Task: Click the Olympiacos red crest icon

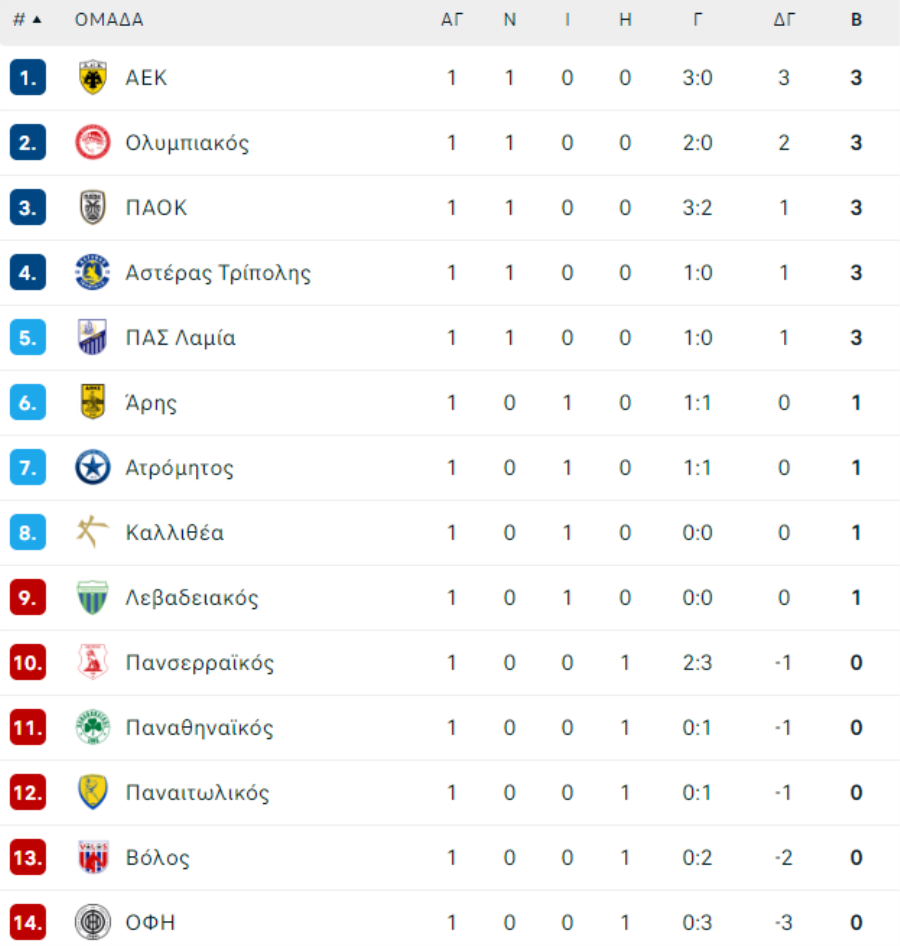Action: click(x=92, y=143)
